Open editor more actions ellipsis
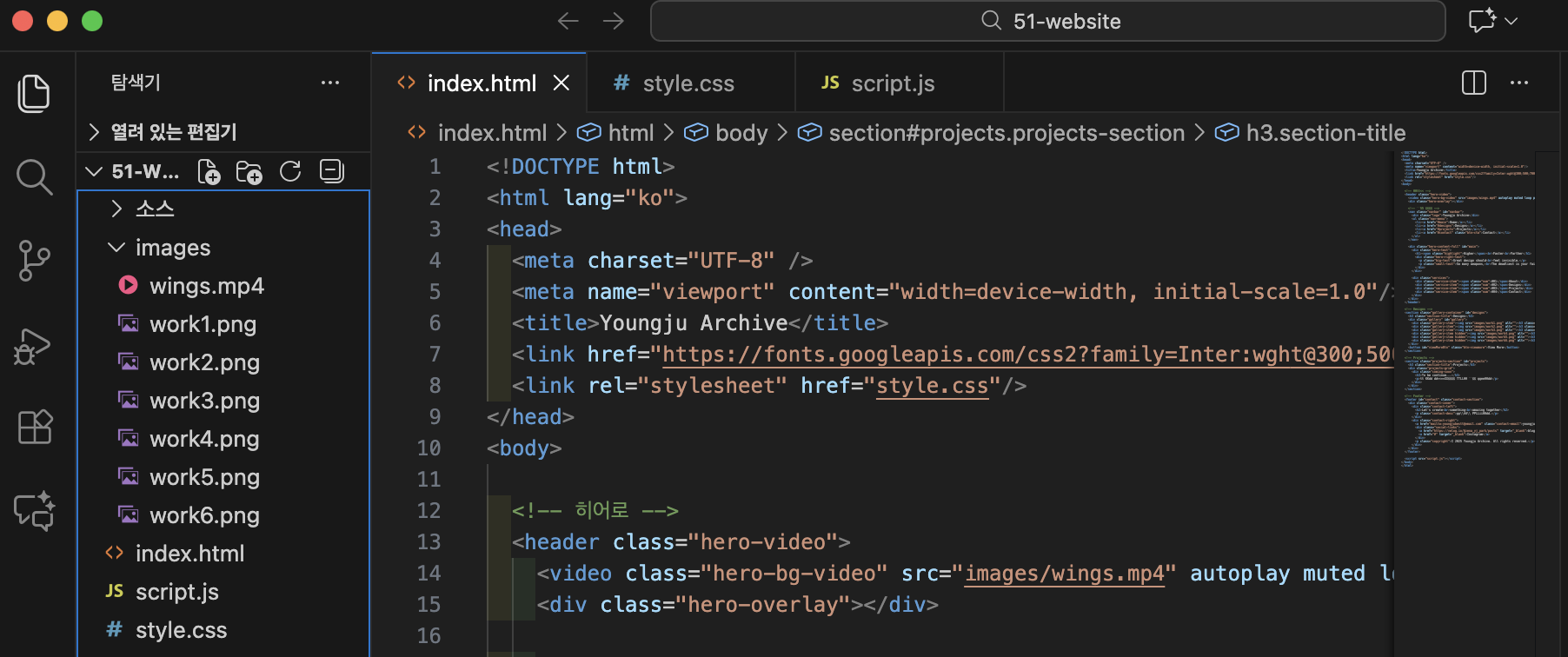 [1519, 83]
